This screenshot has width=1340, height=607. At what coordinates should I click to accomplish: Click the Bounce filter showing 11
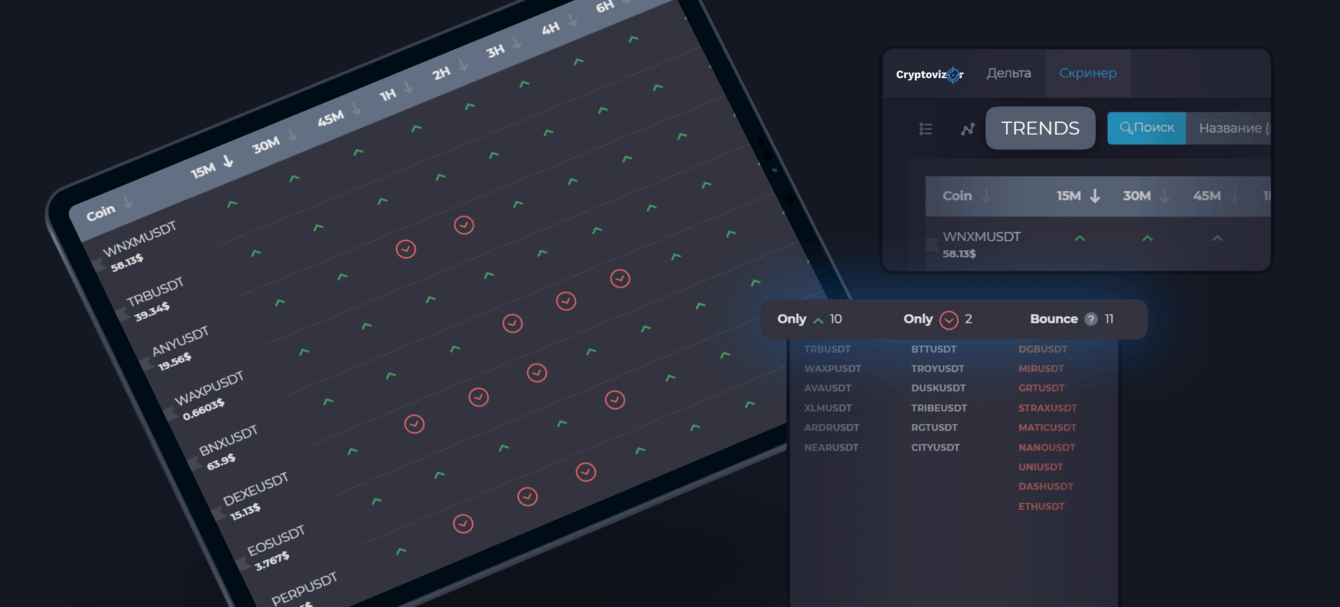tap(1072, 319)
